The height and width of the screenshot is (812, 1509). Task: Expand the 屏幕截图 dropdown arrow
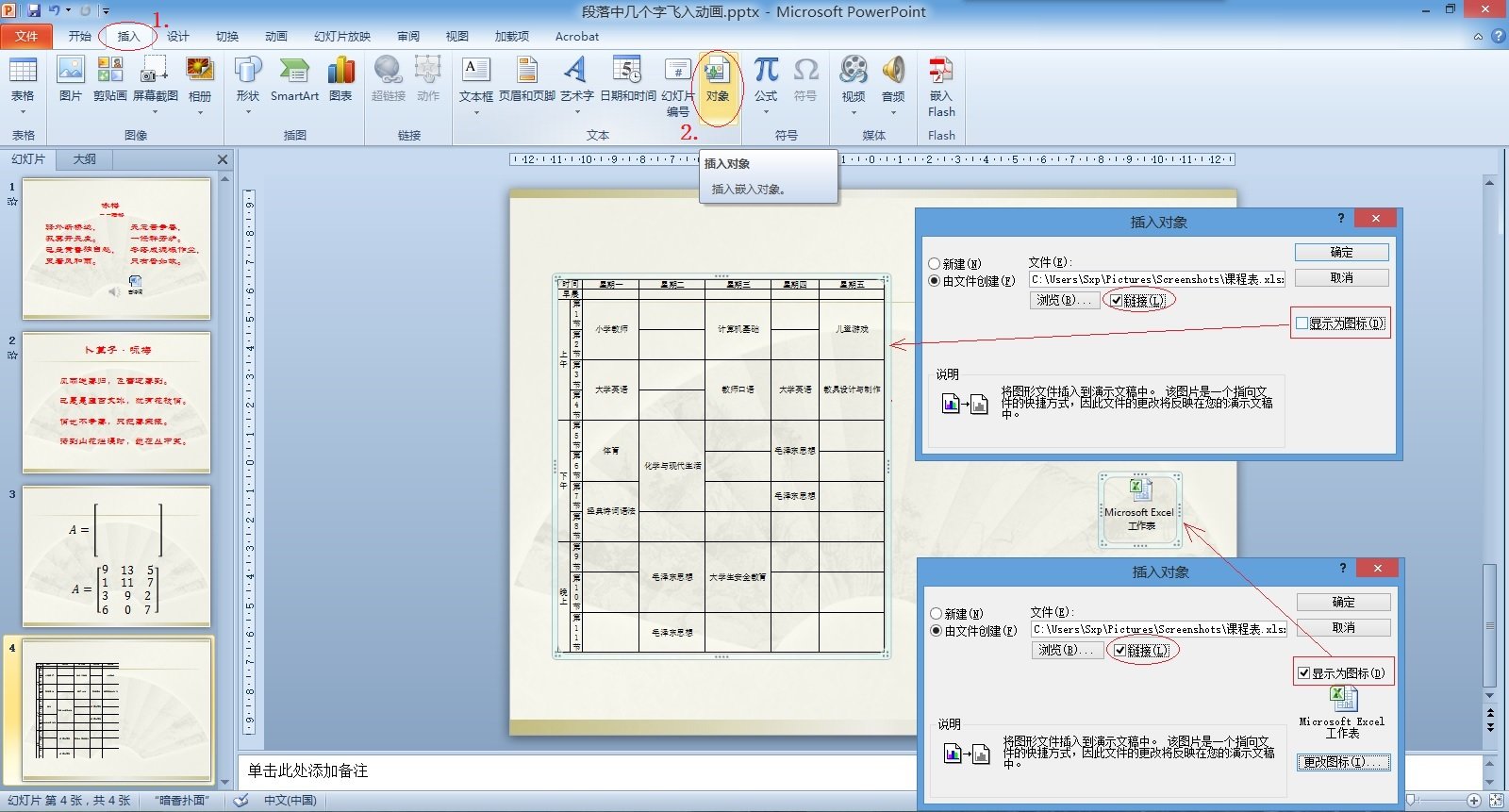point(155,112)
